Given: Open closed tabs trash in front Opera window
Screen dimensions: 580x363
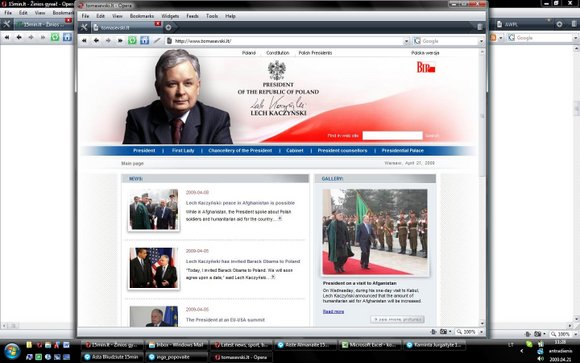Looking at the screenshot, I should 480,27.
